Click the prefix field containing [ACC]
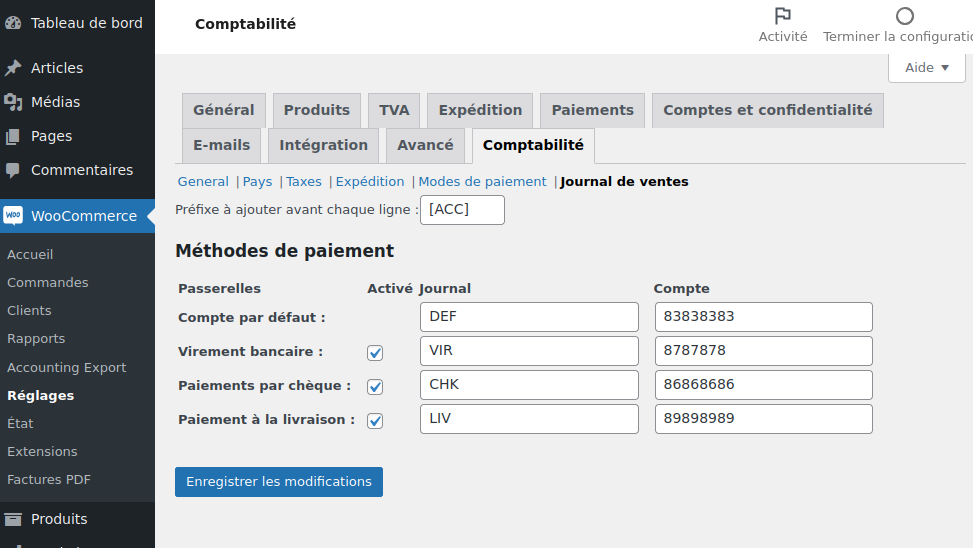Screen dimensions: 973x548 (x=462, y=210)
